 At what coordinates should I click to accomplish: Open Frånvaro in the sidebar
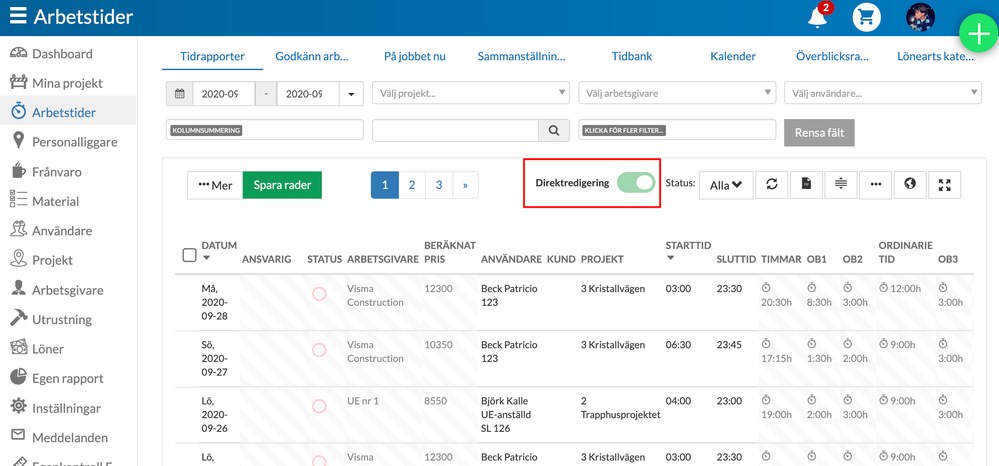click(x=57, y=172)
